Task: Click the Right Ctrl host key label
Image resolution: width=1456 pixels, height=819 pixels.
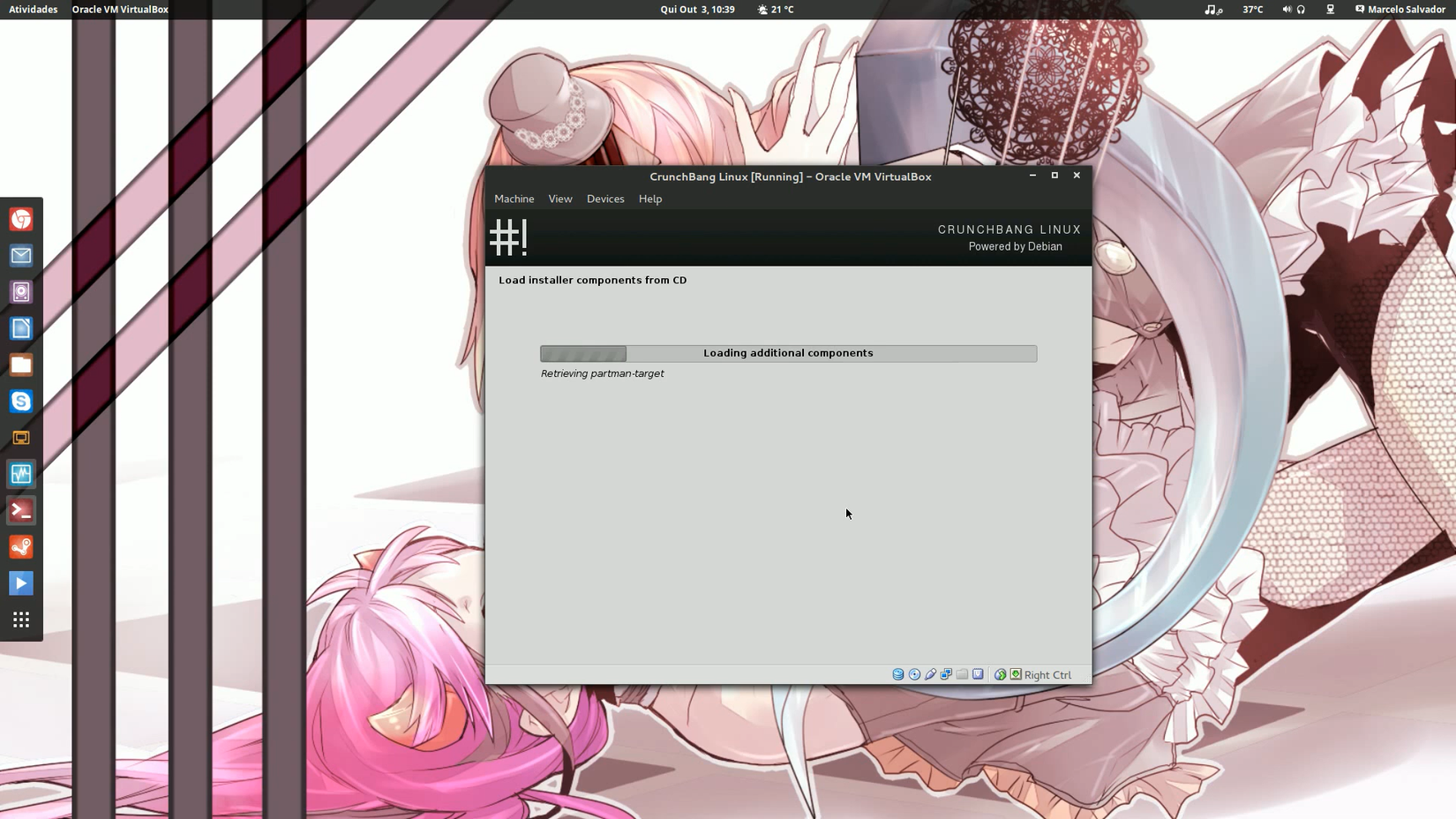Action: coord(1047,675)
